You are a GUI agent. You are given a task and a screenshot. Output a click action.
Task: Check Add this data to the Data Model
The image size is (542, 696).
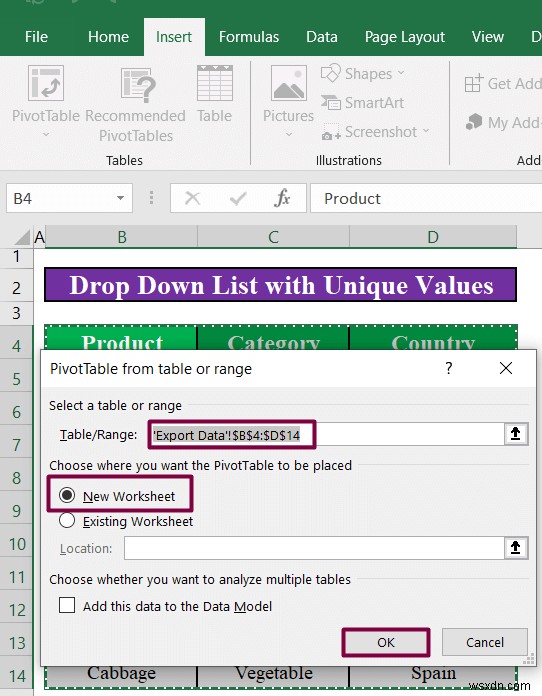pos(67,605)
